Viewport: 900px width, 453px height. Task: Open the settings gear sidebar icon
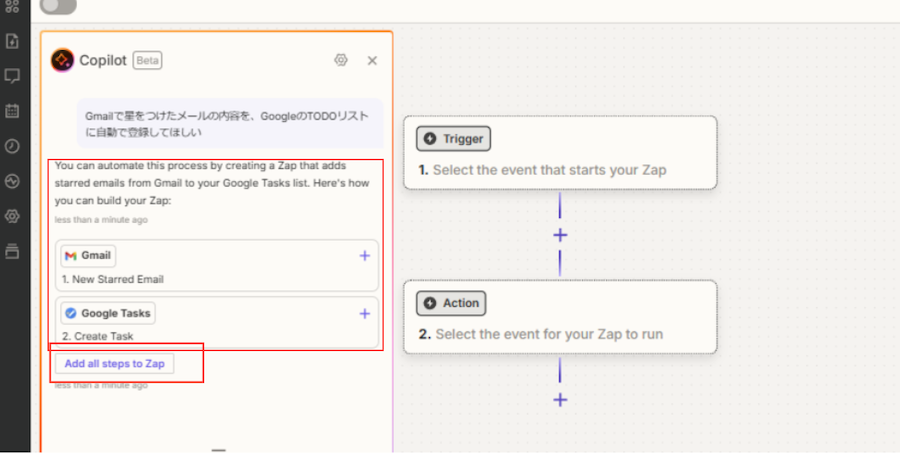click(x=12, y=216)
